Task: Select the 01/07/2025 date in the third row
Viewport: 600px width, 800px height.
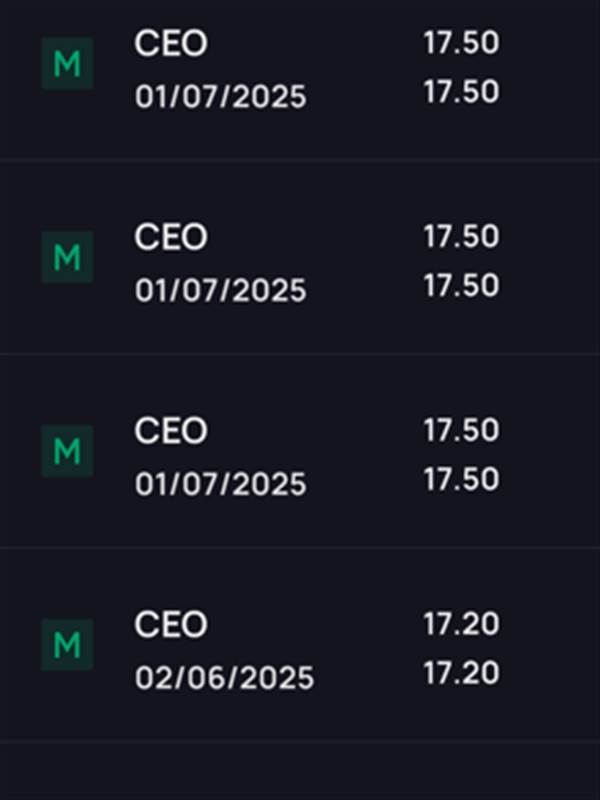Action: 220,484
